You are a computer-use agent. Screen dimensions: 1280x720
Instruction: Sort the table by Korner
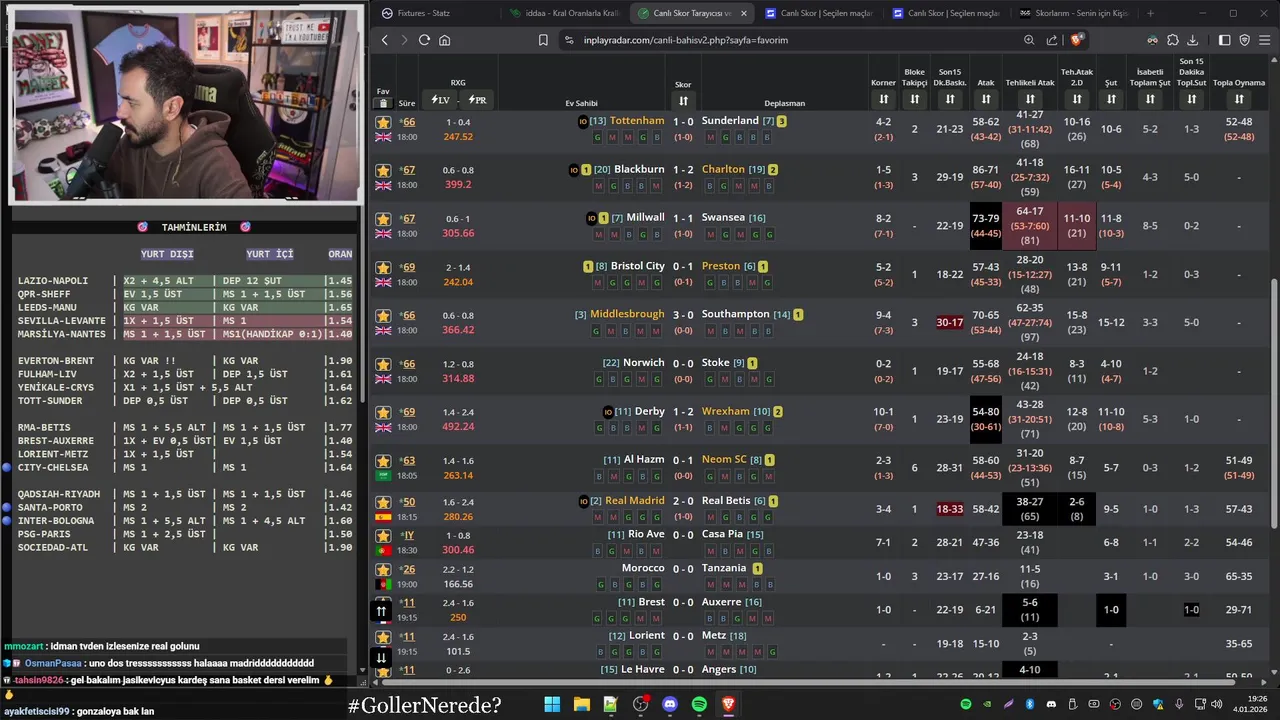click(x=883, y=99)
